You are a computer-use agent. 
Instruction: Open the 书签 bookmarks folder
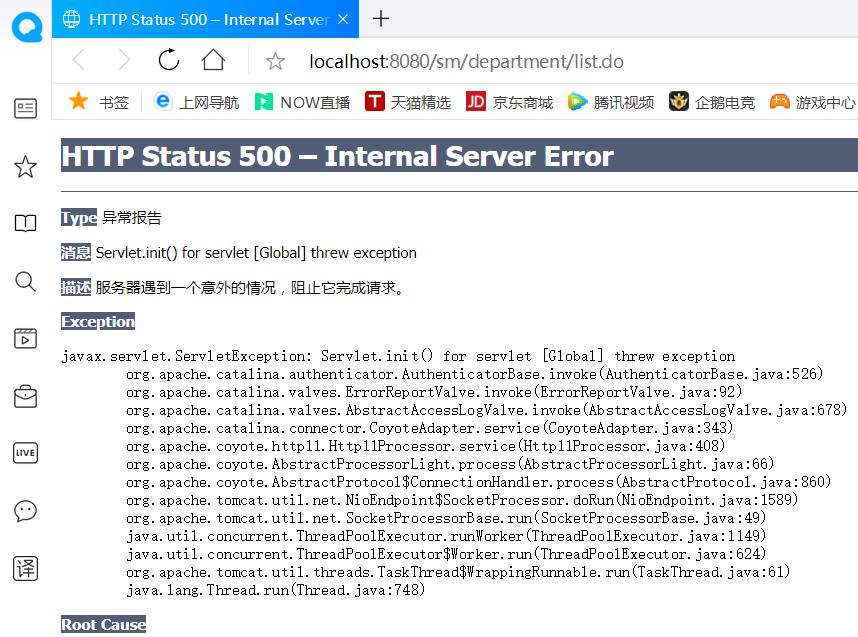click(x=99, y=102)
